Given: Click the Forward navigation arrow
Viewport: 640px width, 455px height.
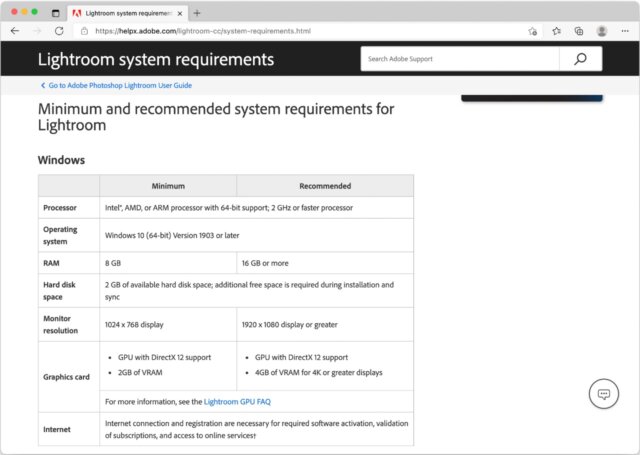Looking at the screenshot, I should pyautogui.click(x=35, y=31).
